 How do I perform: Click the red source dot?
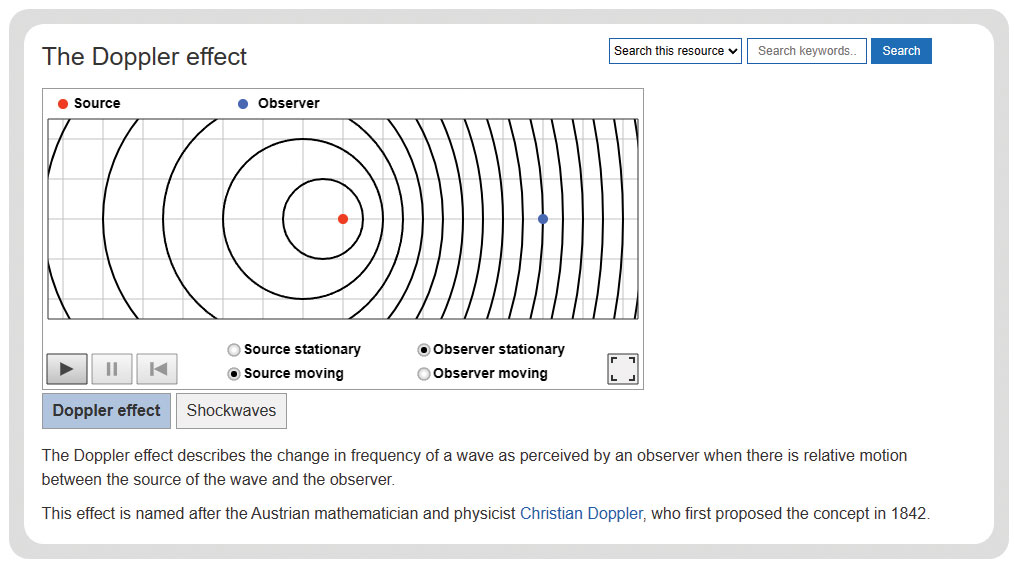pos(343,219)
